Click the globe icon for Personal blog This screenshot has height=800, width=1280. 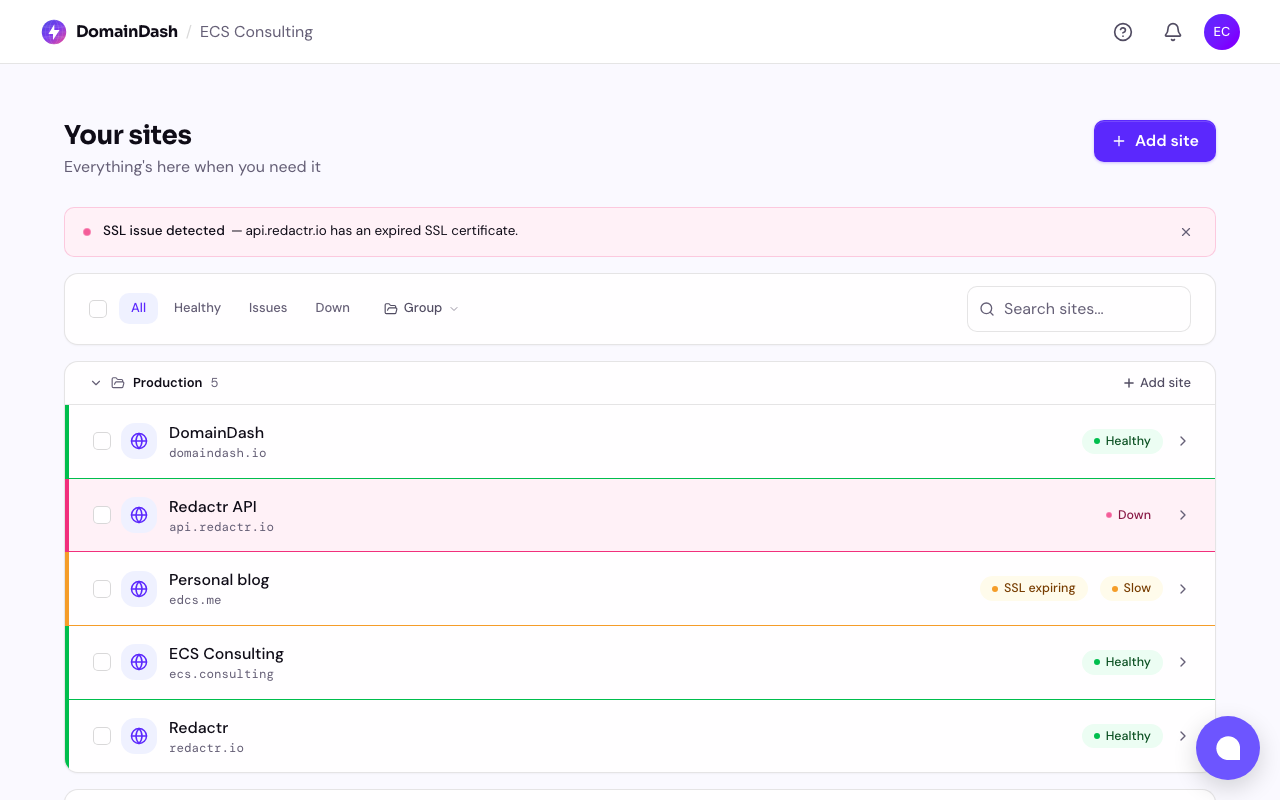pyautogui.click(x=139, y=589)
